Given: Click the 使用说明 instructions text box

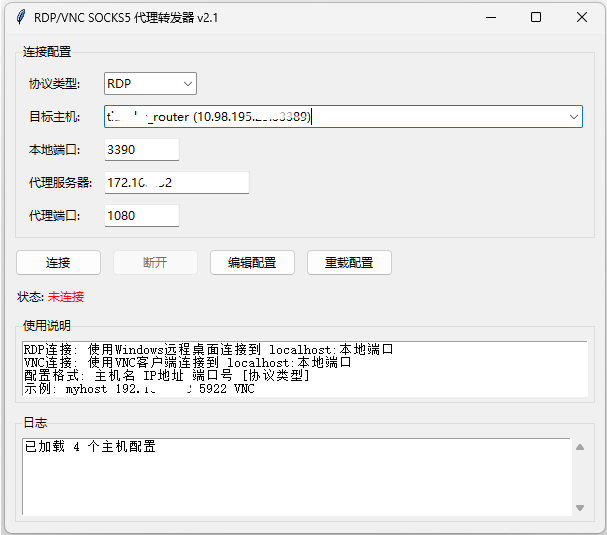Looking at the screenshot, I should point(305,369).
